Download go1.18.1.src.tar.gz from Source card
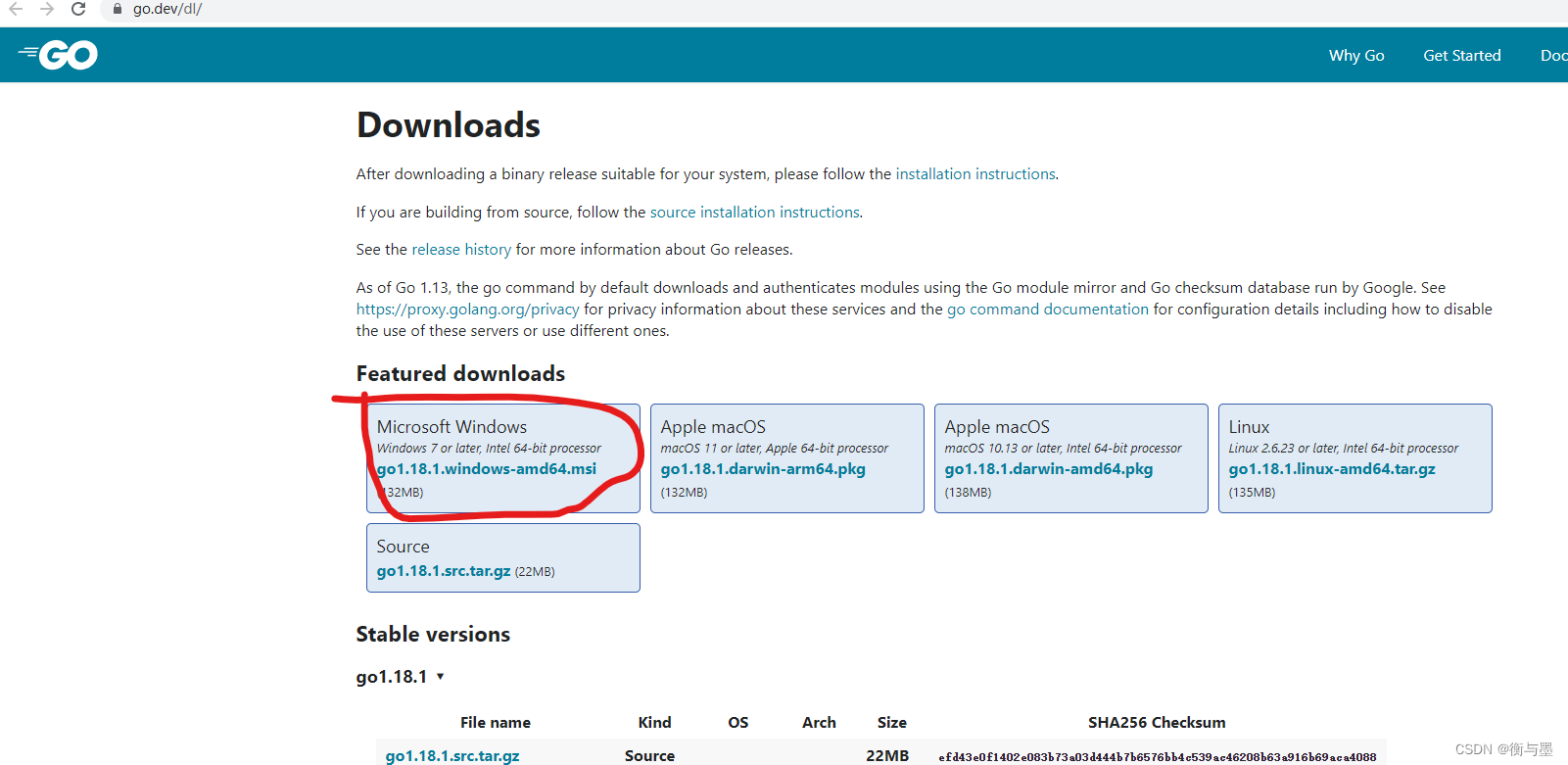This screenshot has height=765, width=1568. point(444,571)
